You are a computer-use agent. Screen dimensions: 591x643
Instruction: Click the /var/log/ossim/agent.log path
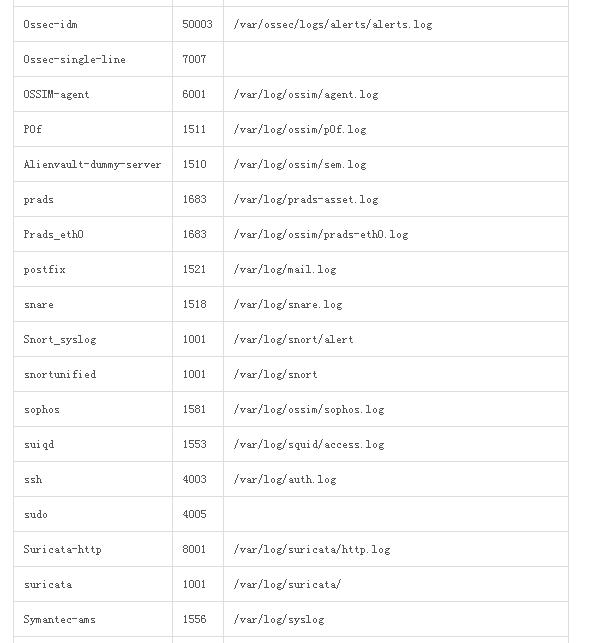coord(306,95)
